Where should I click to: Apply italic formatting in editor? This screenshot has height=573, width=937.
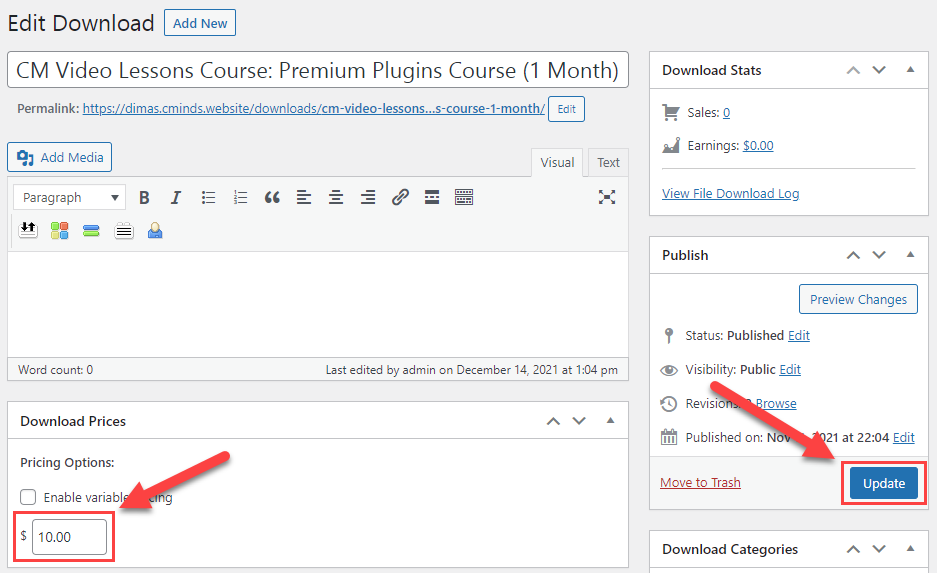coord(175,197)
